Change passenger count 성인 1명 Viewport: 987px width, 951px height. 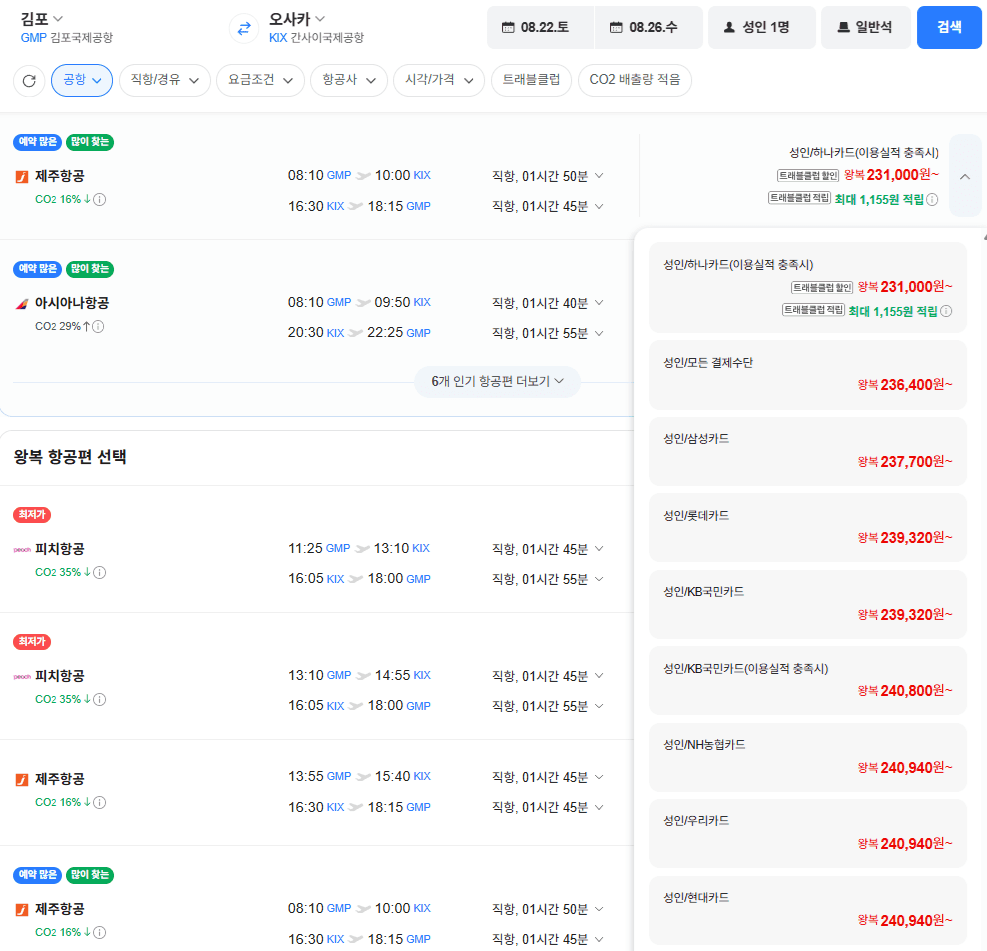[x=762, y=27]
